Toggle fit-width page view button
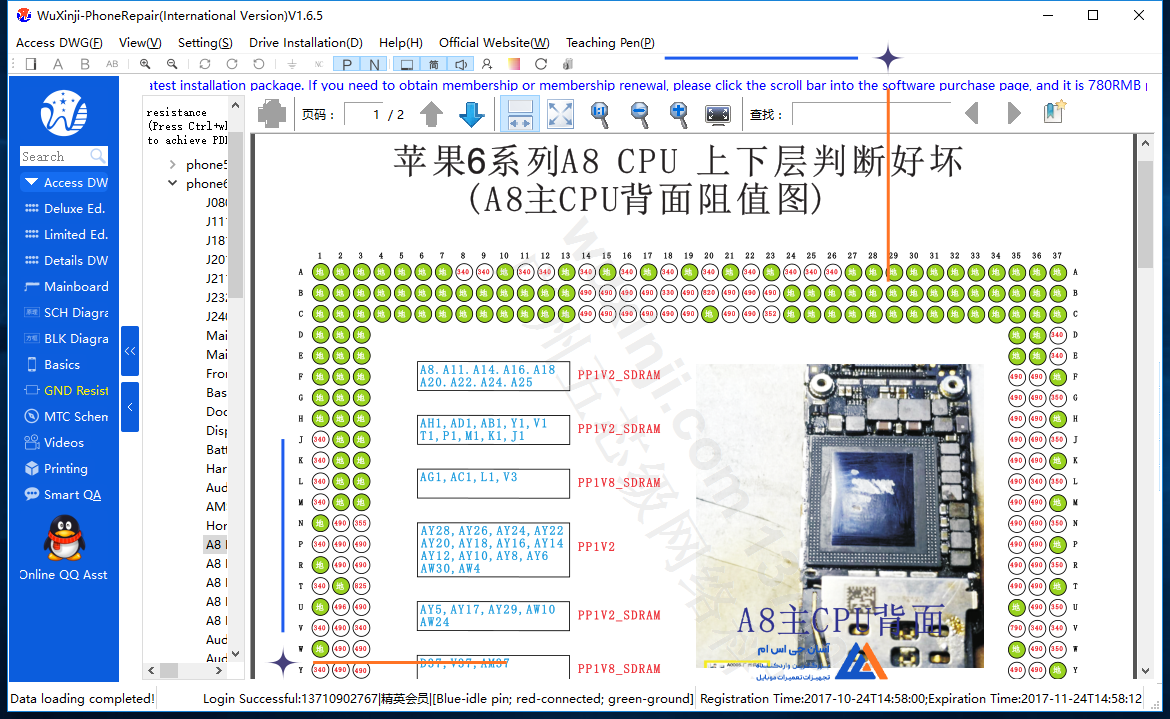This screenshot has height=719, width=1170. click(x=520, y=114)
